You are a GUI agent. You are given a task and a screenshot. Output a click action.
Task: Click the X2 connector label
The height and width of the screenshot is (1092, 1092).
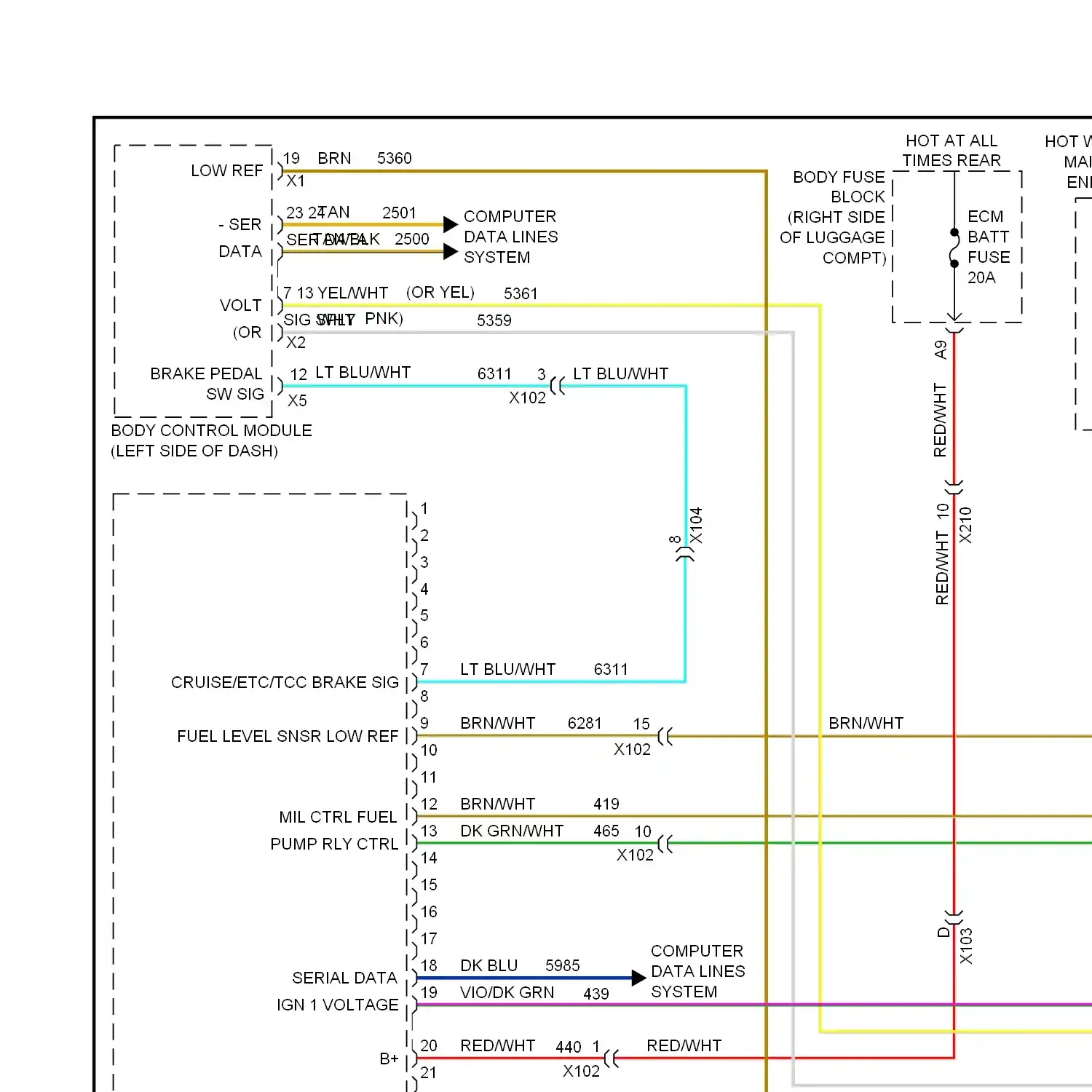296,342
